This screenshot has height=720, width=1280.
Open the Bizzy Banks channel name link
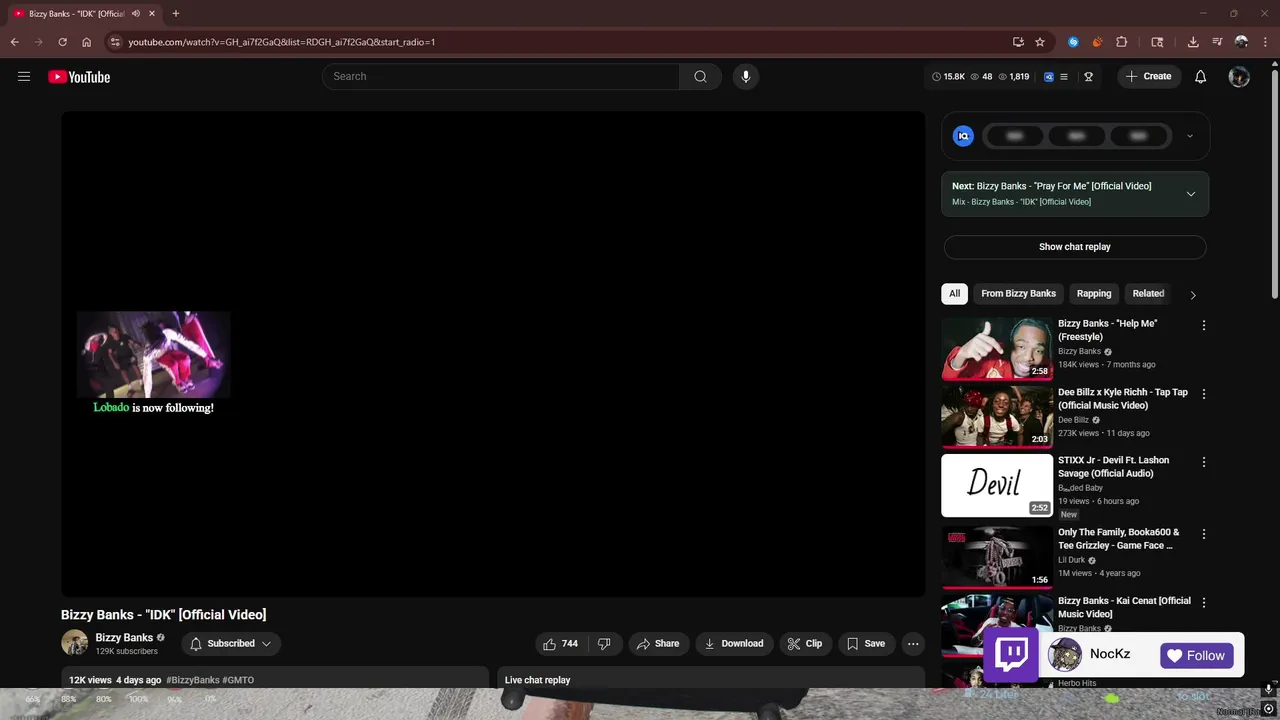tap(124, 638)
